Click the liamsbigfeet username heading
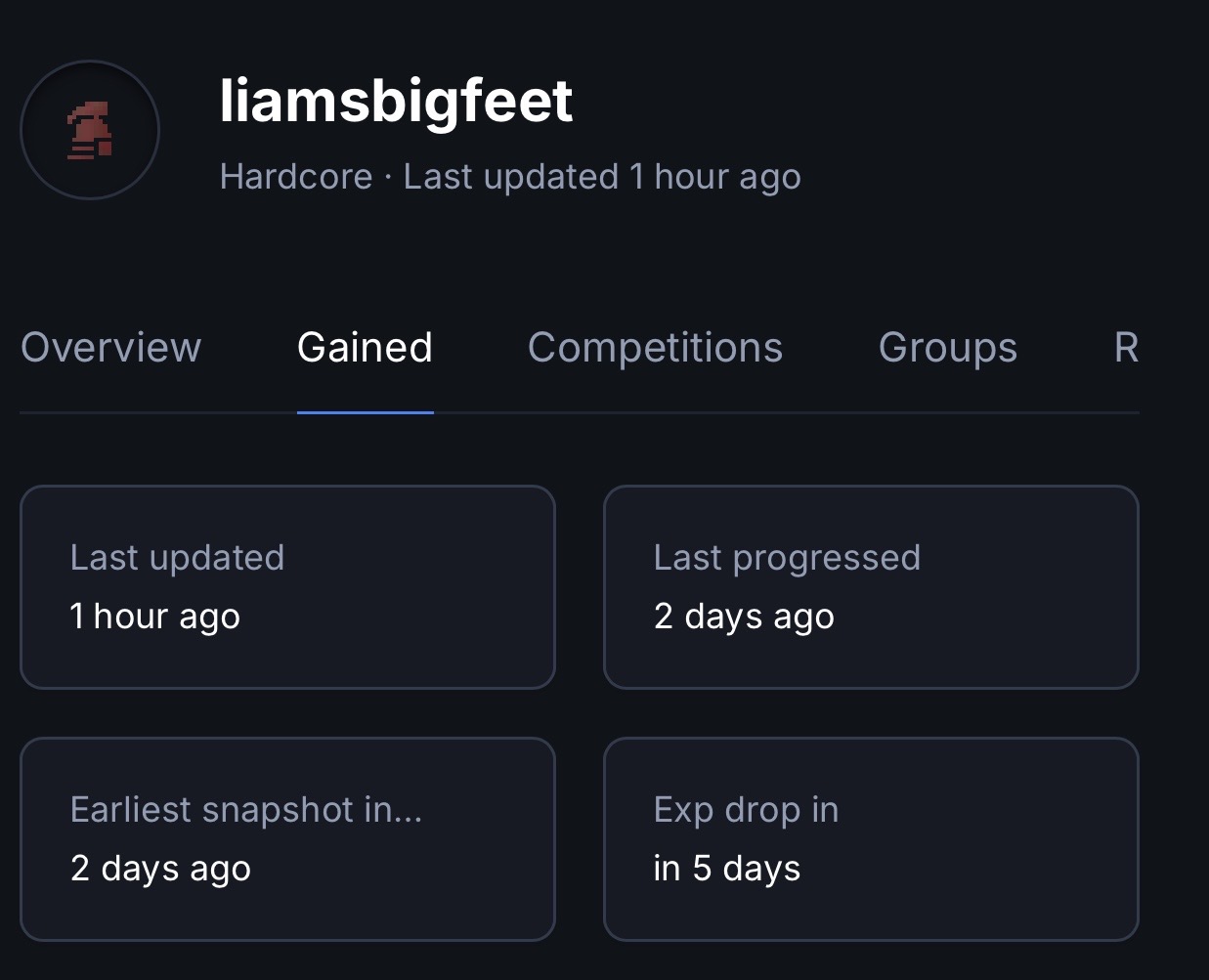This screenshot has height=980, width=1209. point(396,101)
